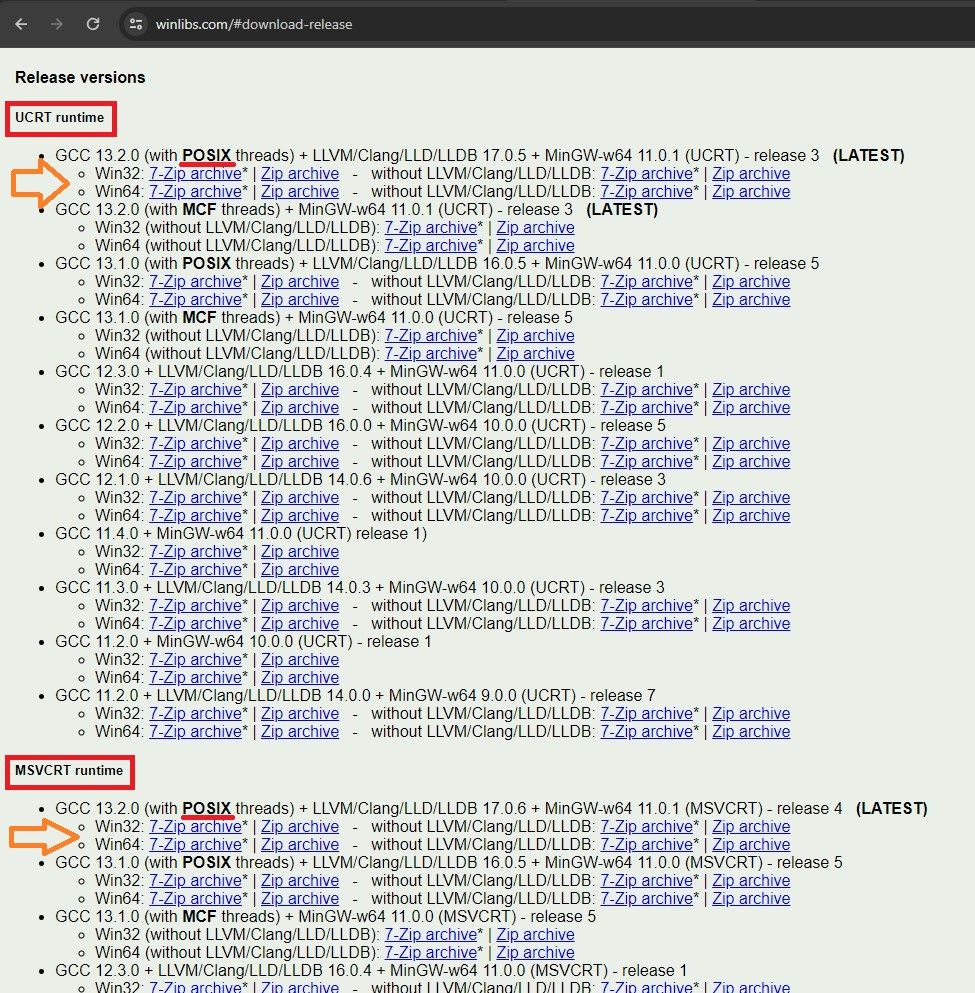Download UCRT GCC 11.4.0 Win32 7-Zip archive

point(196,551)
